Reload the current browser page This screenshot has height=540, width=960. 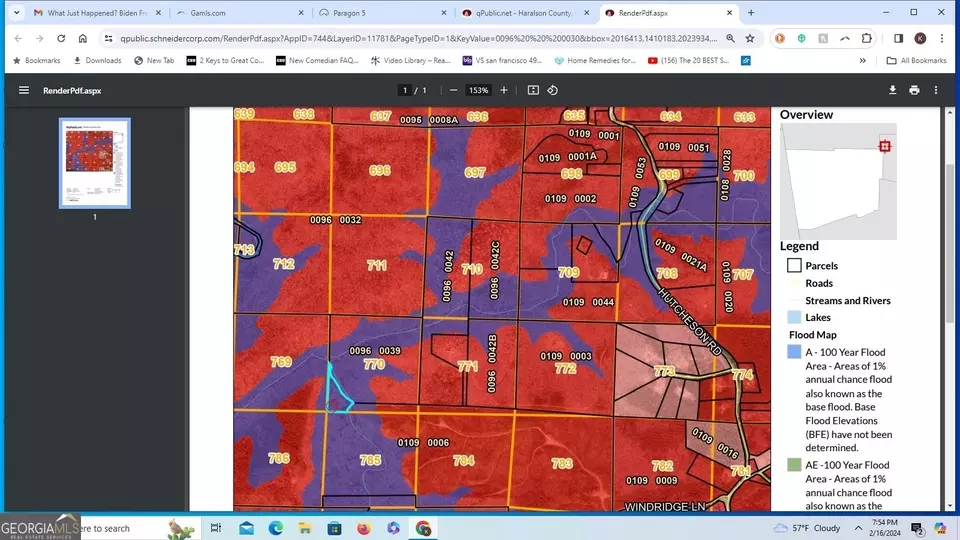pos(61,38)
